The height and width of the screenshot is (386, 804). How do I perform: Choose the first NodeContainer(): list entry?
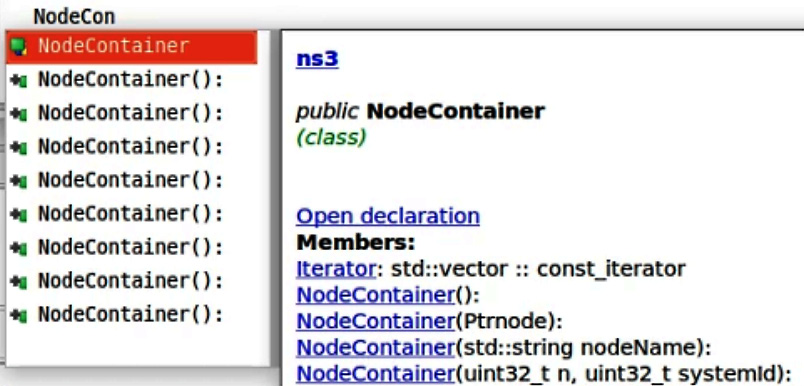coord(131,80)
